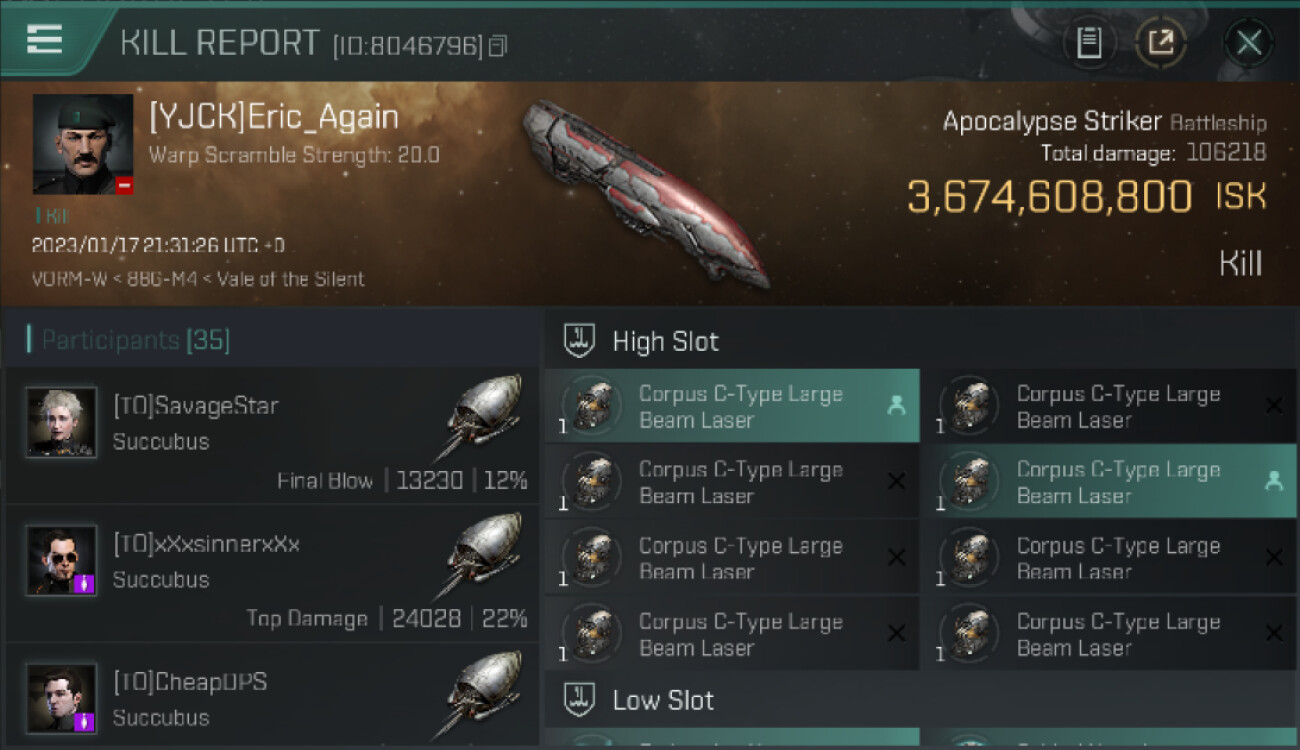
Task: Open Eric_Again's character portrait
Action: coord(82,143)
